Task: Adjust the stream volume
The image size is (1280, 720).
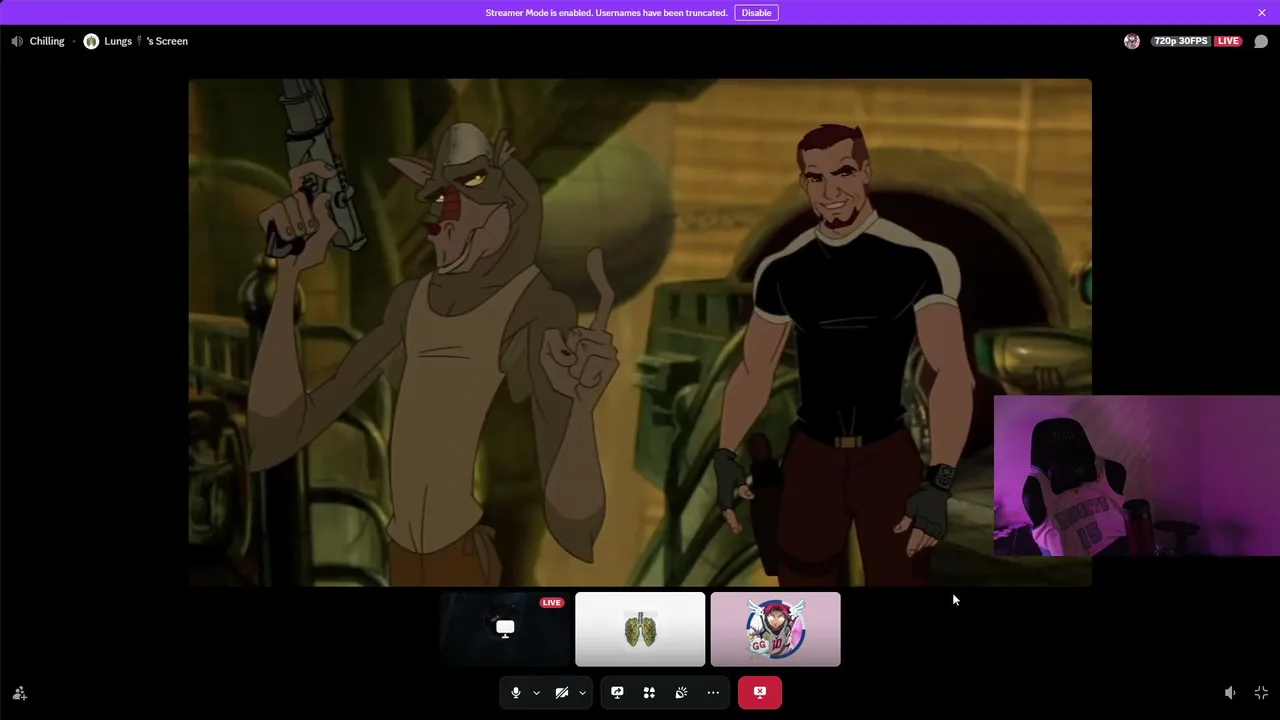Action: click(x=1230, y=693)
